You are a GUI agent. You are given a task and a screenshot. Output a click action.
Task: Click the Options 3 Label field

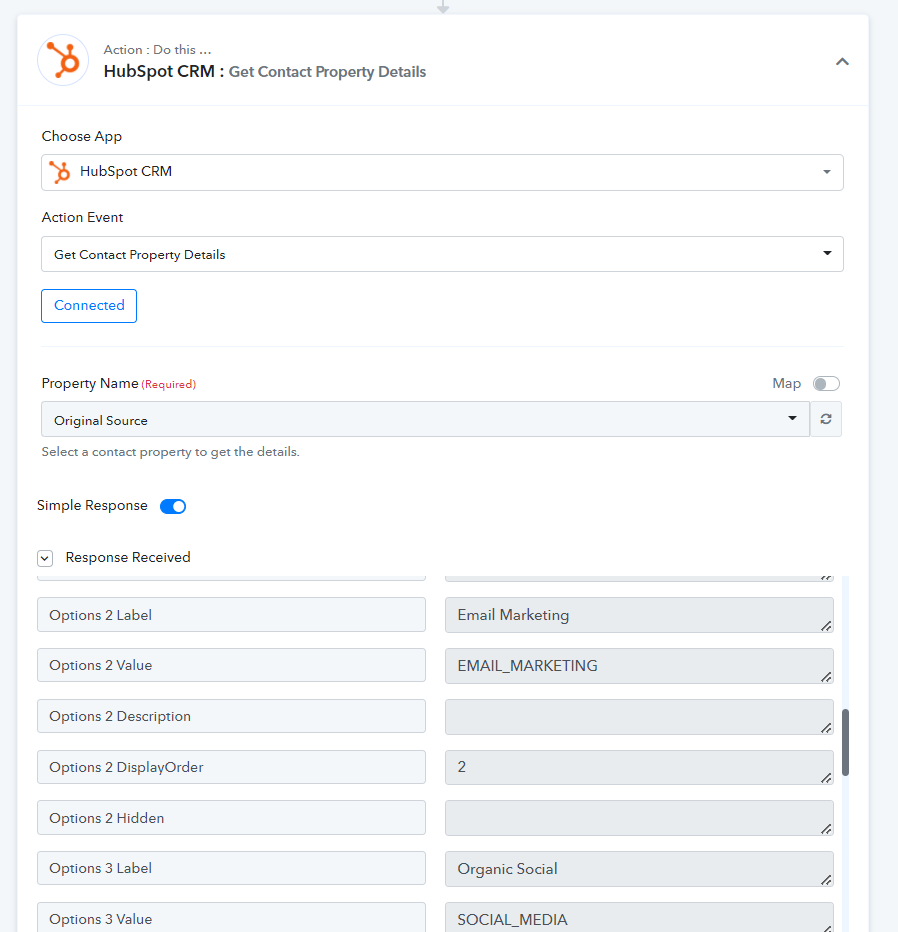pos(231,868)
